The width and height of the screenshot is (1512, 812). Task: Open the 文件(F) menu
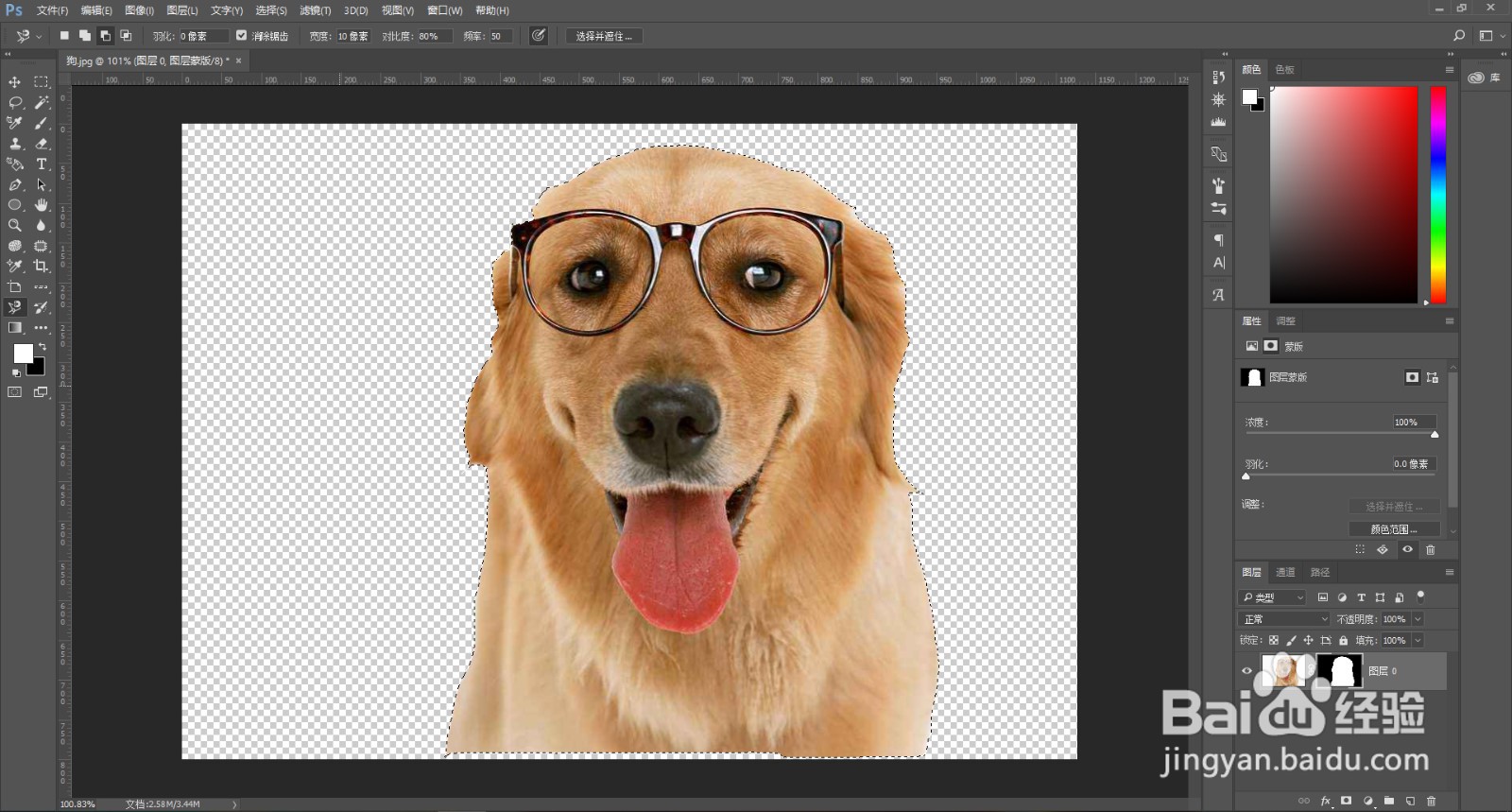click(52, 10)
